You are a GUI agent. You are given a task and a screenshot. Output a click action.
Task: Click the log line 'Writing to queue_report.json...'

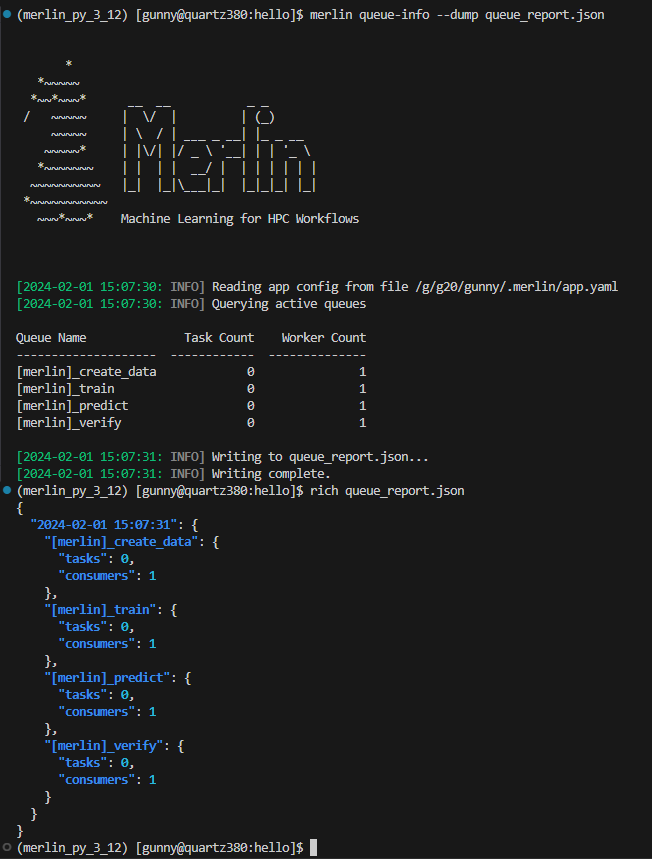pyautogui.click(x=320, y=456)
